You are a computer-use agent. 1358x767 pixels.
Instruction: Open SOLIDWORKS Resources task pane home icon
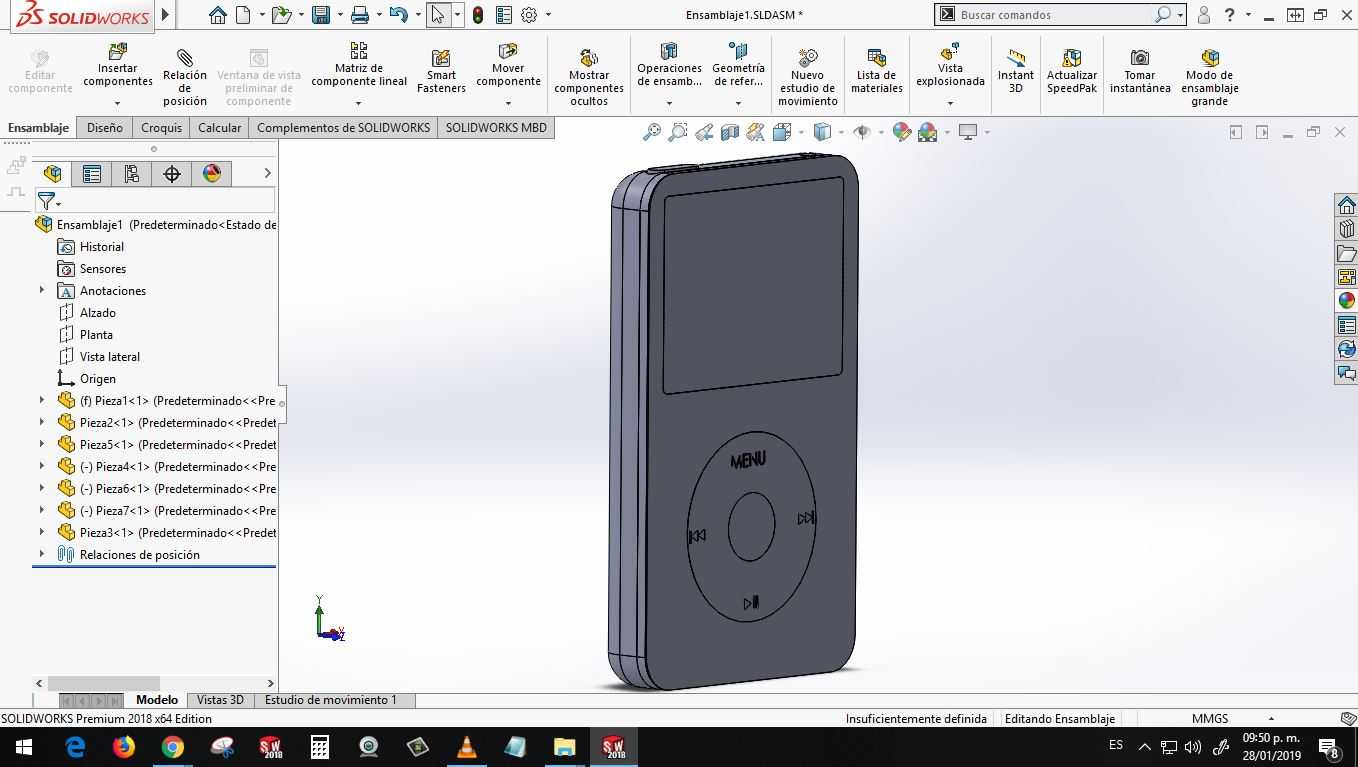tap(1346, 205)
